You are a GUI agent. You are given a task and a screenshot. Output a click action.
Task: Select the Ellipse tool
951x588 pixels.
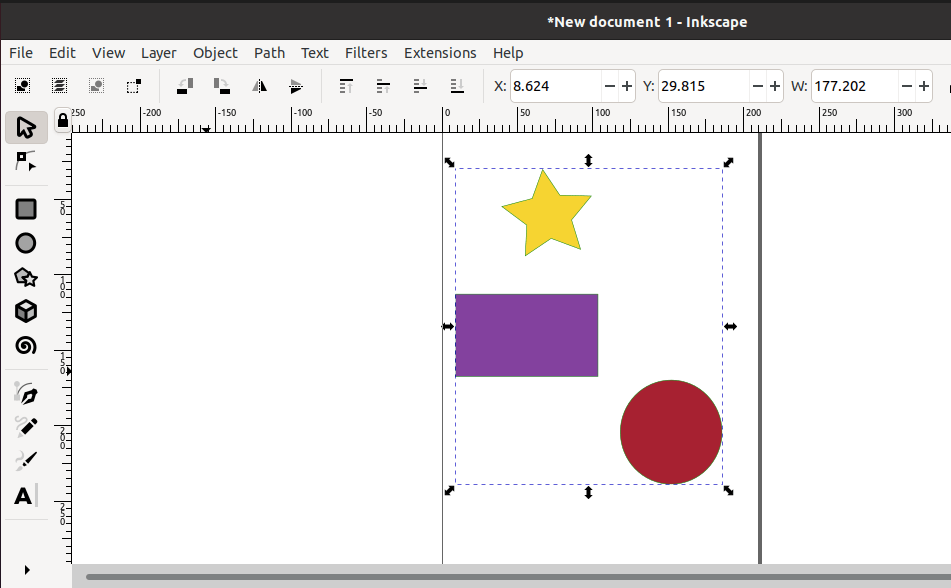(25, 242)
